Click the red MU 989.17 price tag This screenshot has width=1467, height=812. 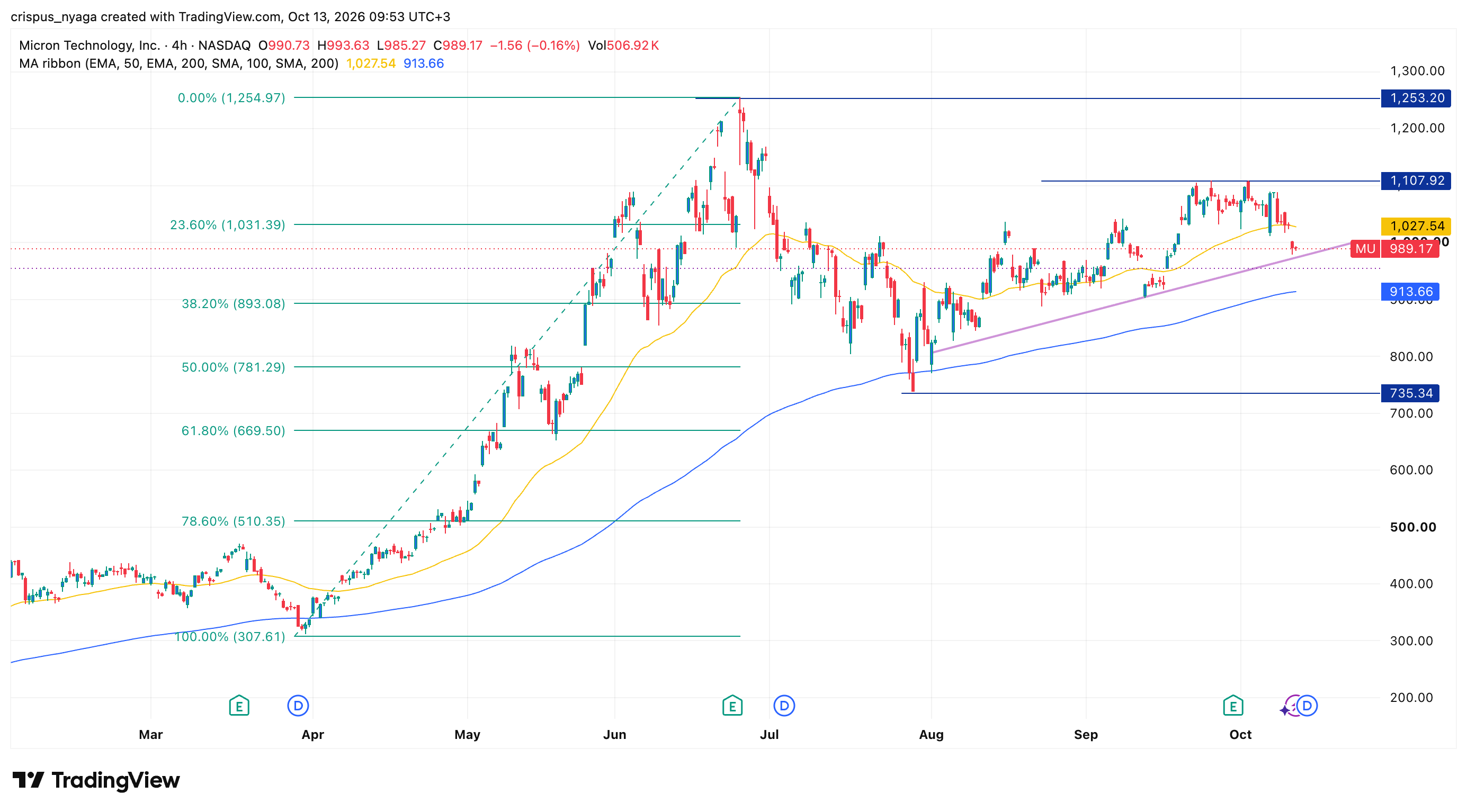point(1394,249)
